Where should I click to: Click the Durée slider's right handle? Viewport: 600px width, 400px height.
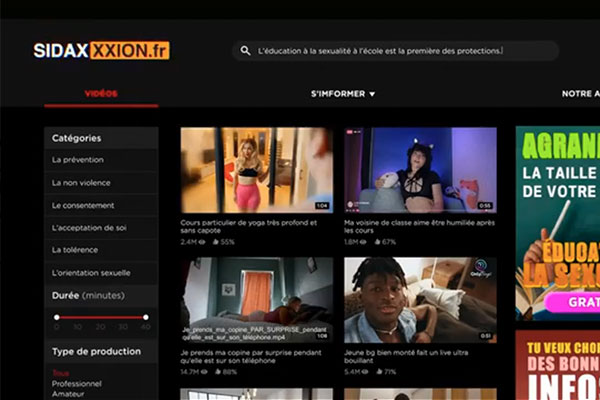pos(146,317)
